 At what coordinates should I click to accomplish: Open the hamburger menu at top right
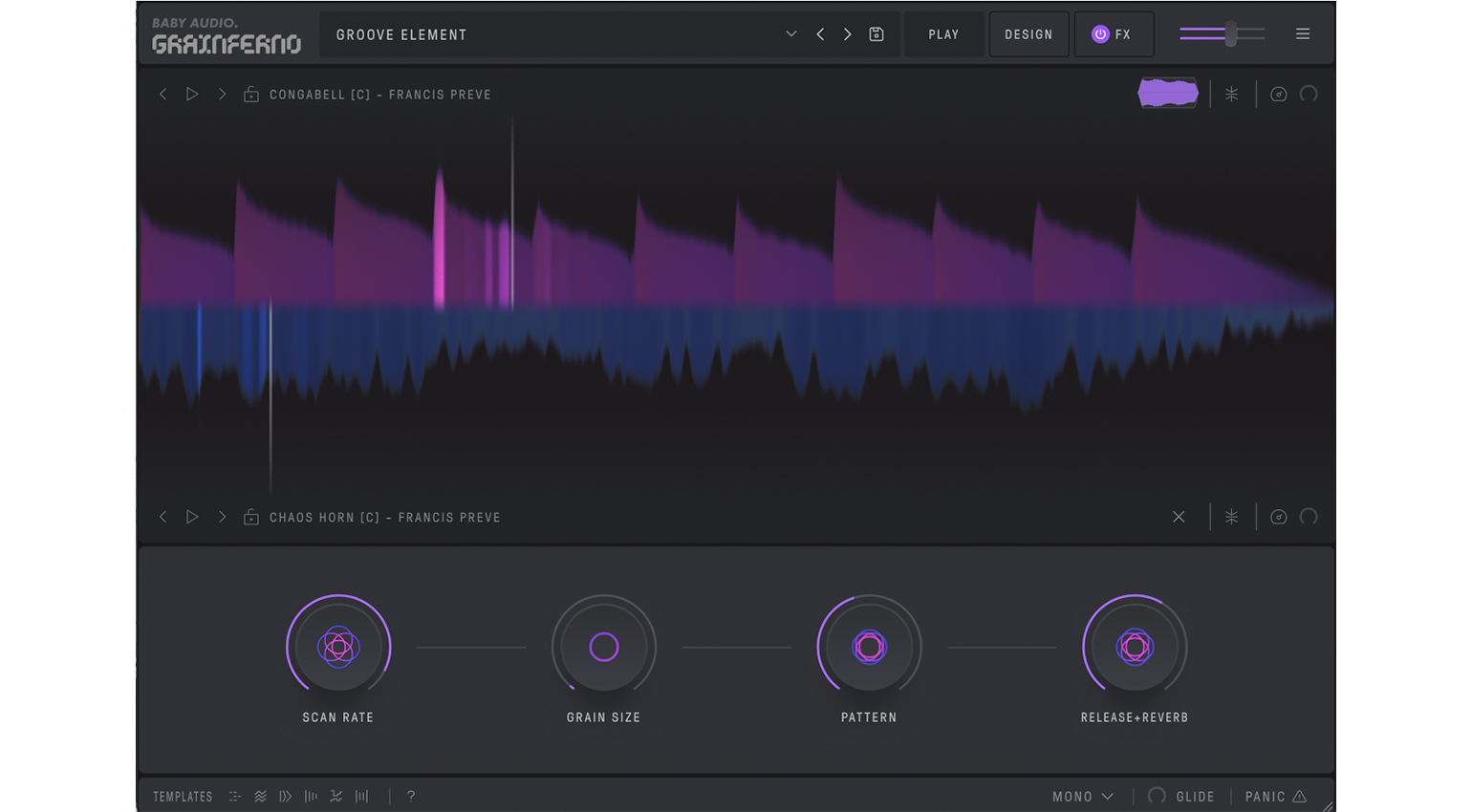point(1302,34)
